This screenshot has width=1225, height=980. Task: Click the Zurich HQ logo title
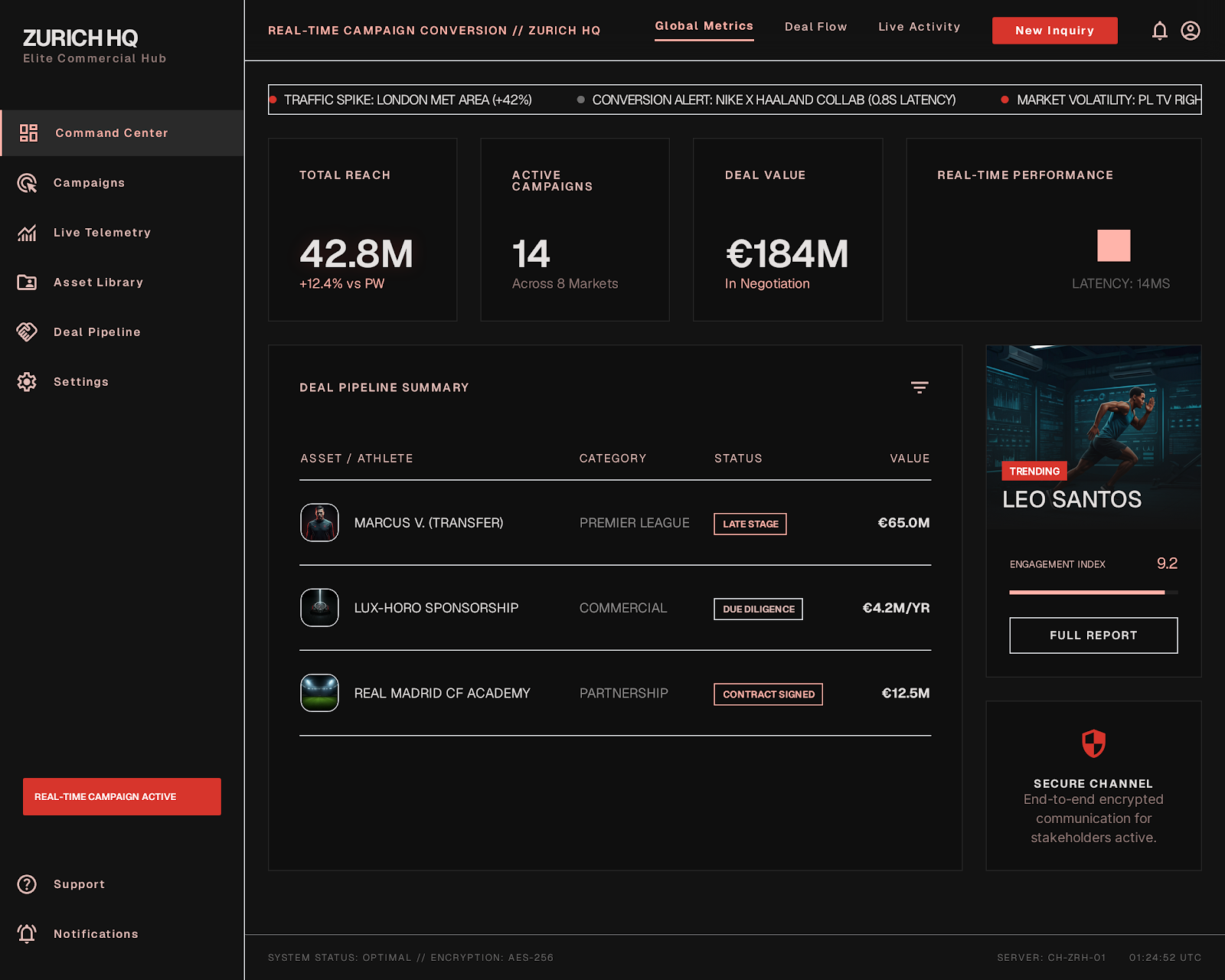coord(80,38)
